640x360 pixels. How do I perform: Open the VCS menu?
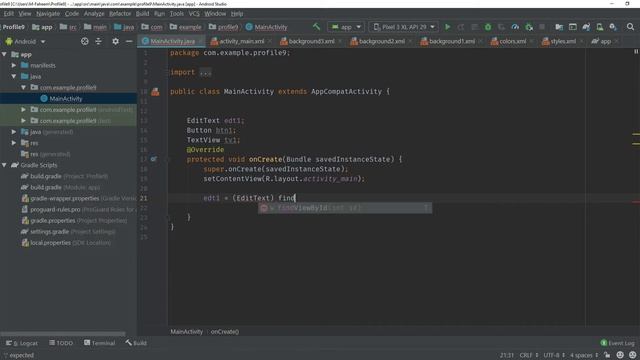[194, 13]
